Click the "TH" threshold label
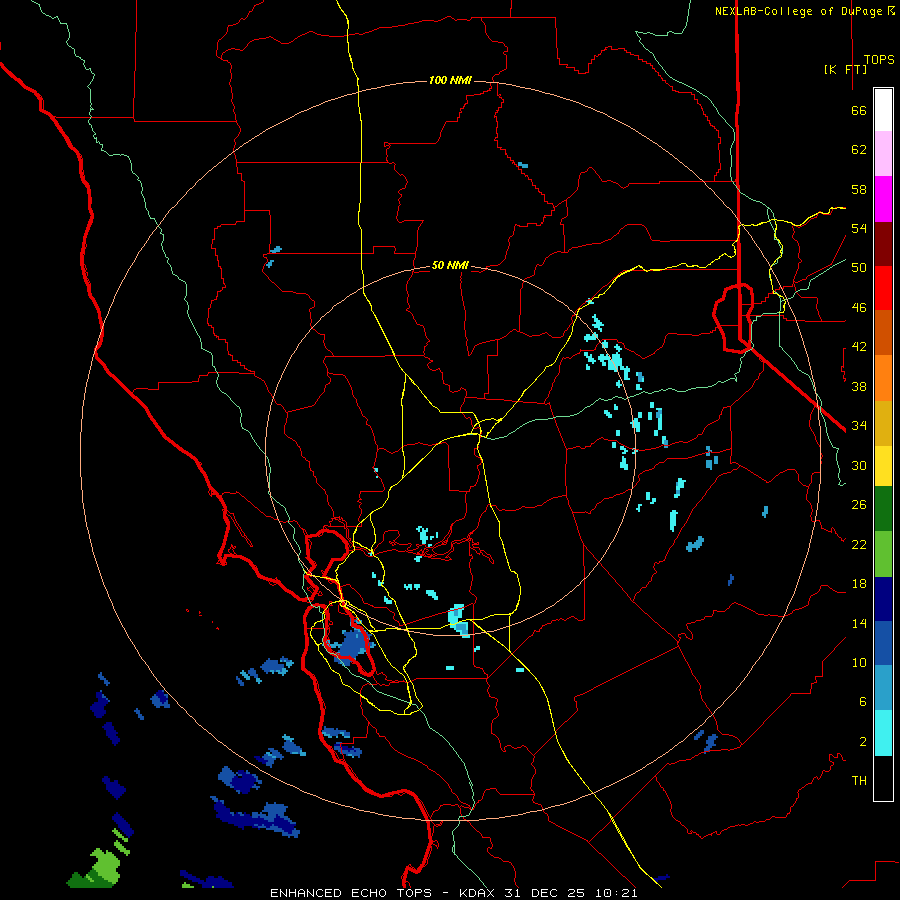Image resolution: width=900 pixels, height=900 pixels. click(x=859, y=781)
